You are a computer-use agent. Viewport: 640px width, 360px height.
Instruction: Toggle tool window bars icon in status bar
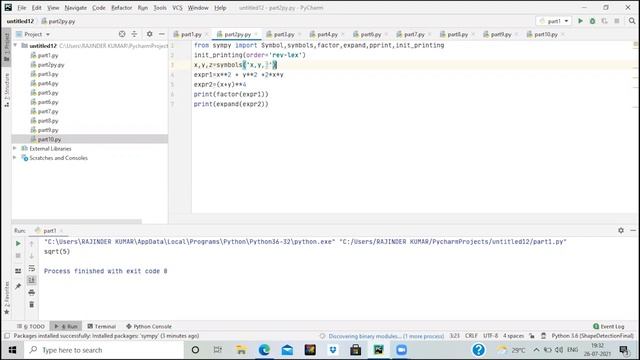pyautogui.click(x=7, y=336)
